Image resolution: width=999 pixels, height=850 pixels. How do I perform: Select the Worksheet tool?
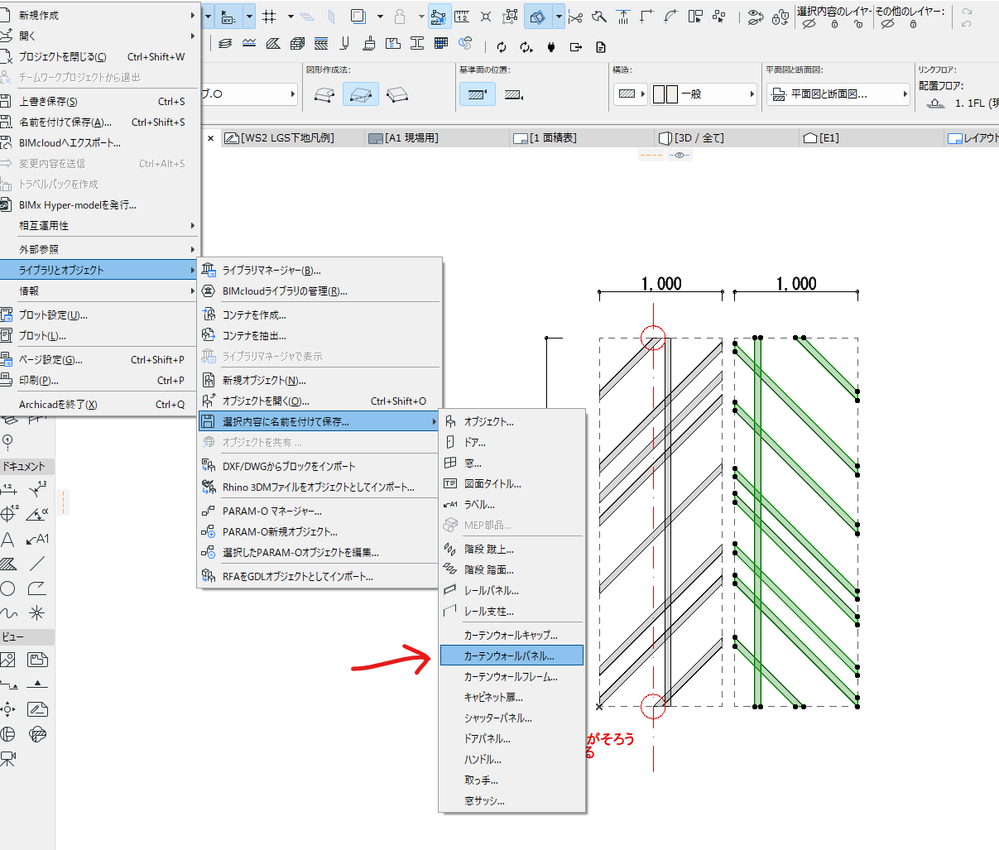tap(37, 709)
